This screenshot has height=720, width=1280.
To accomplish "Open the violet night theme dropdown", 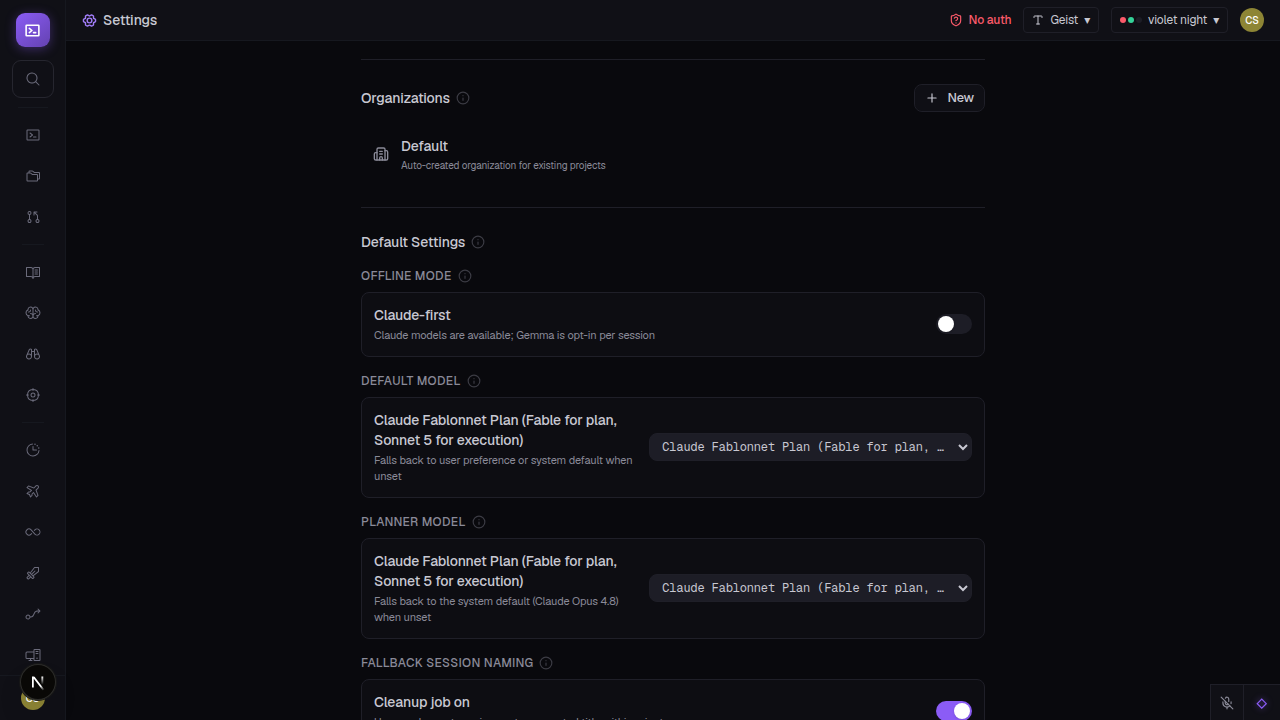I will point(1169,20).
